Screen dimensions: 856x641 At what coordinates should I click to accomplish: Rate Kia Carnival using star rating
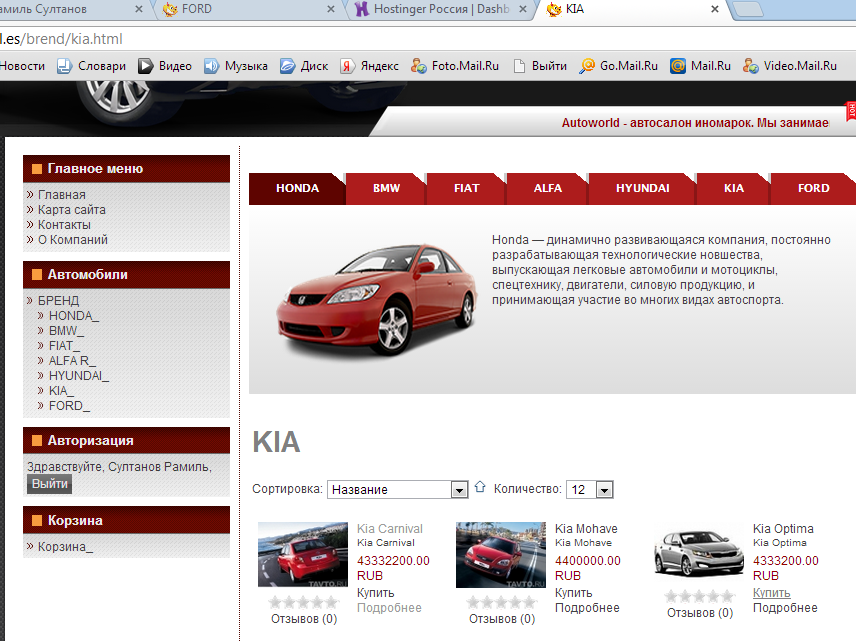point(304,602)
